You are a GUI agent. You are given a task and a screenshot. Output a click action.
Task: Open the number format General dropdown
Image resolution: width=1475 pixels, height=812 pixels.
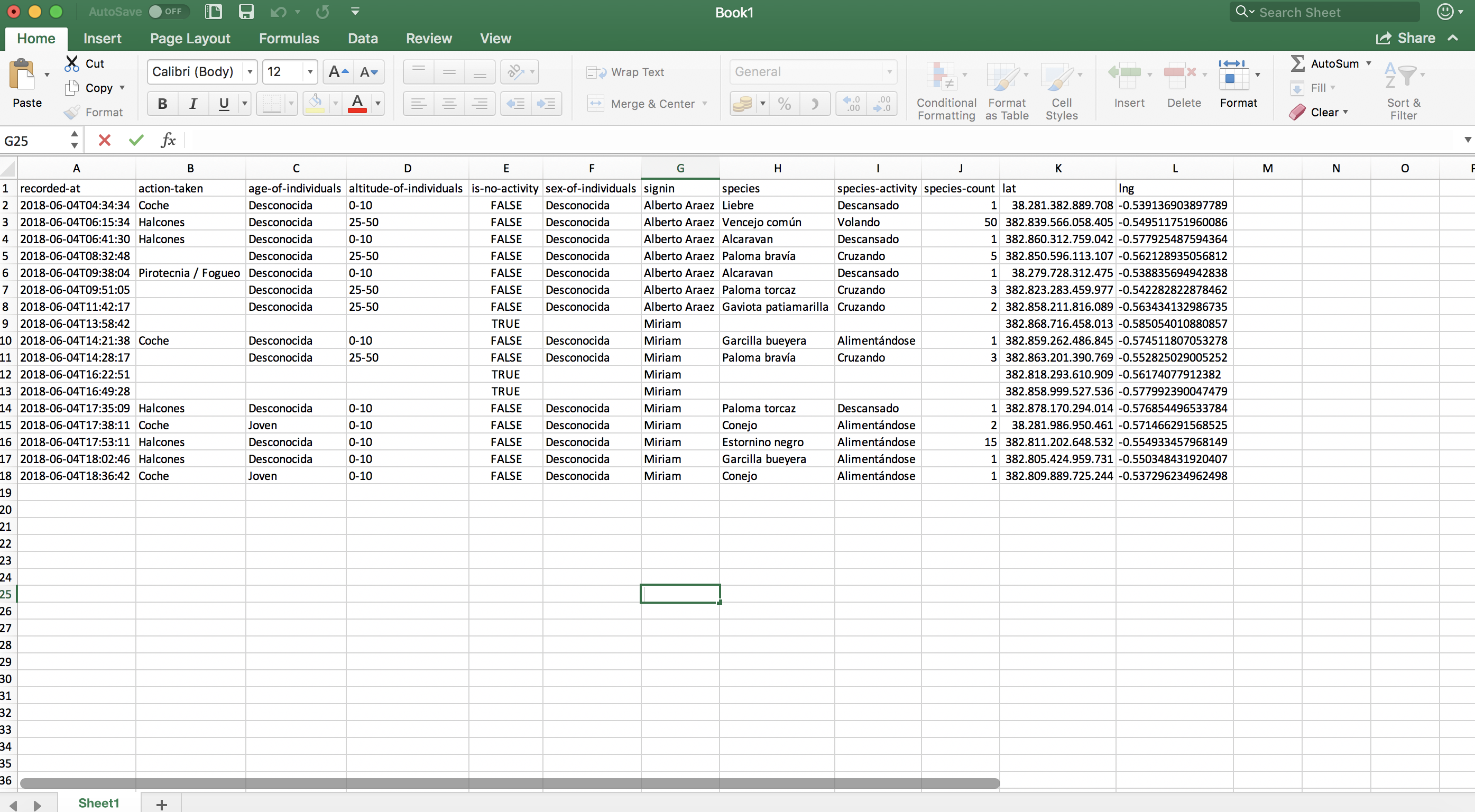(x=889, y=71)
